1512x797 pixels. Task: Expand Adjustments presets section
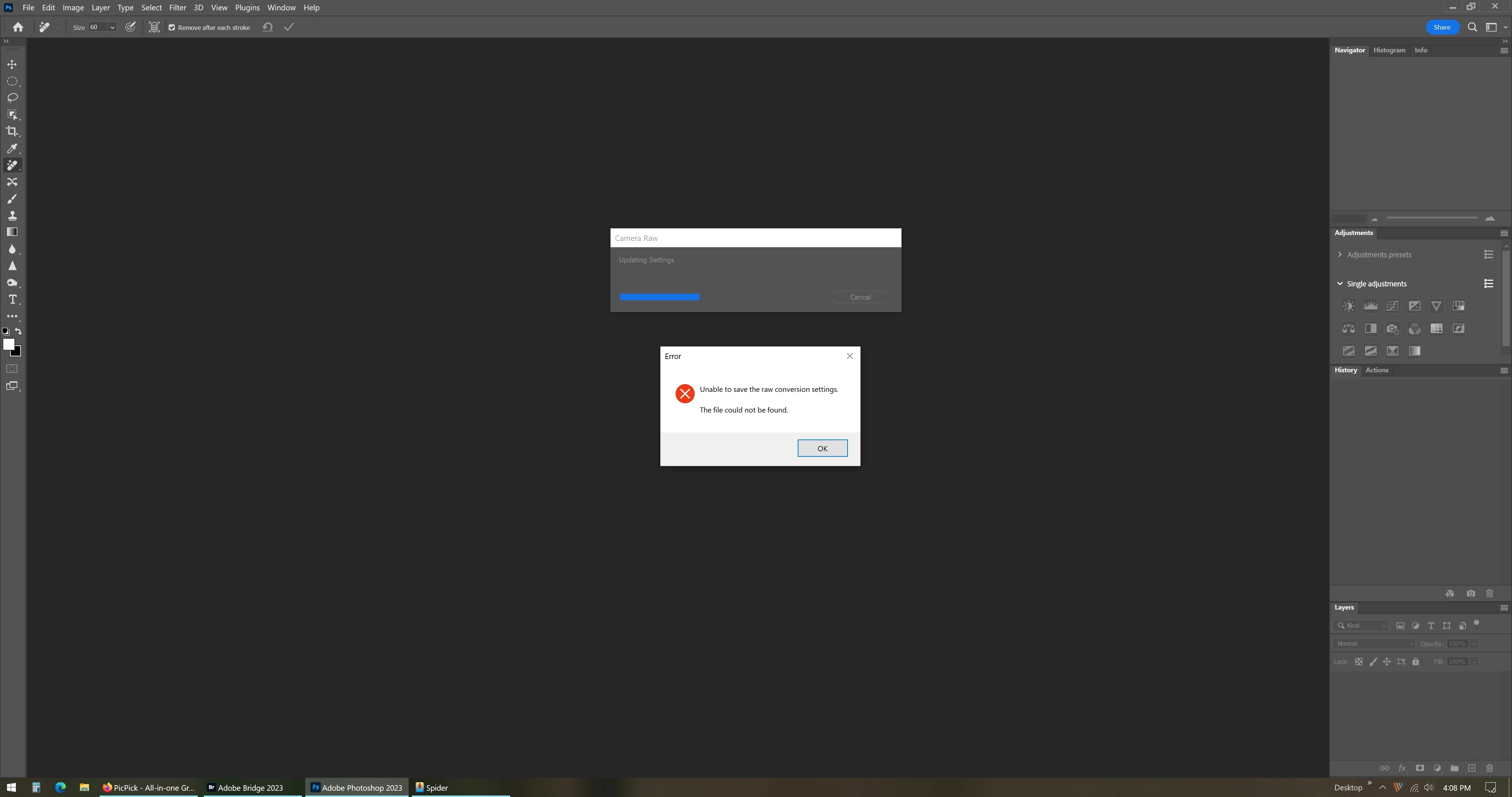[x=1340, y=255]
